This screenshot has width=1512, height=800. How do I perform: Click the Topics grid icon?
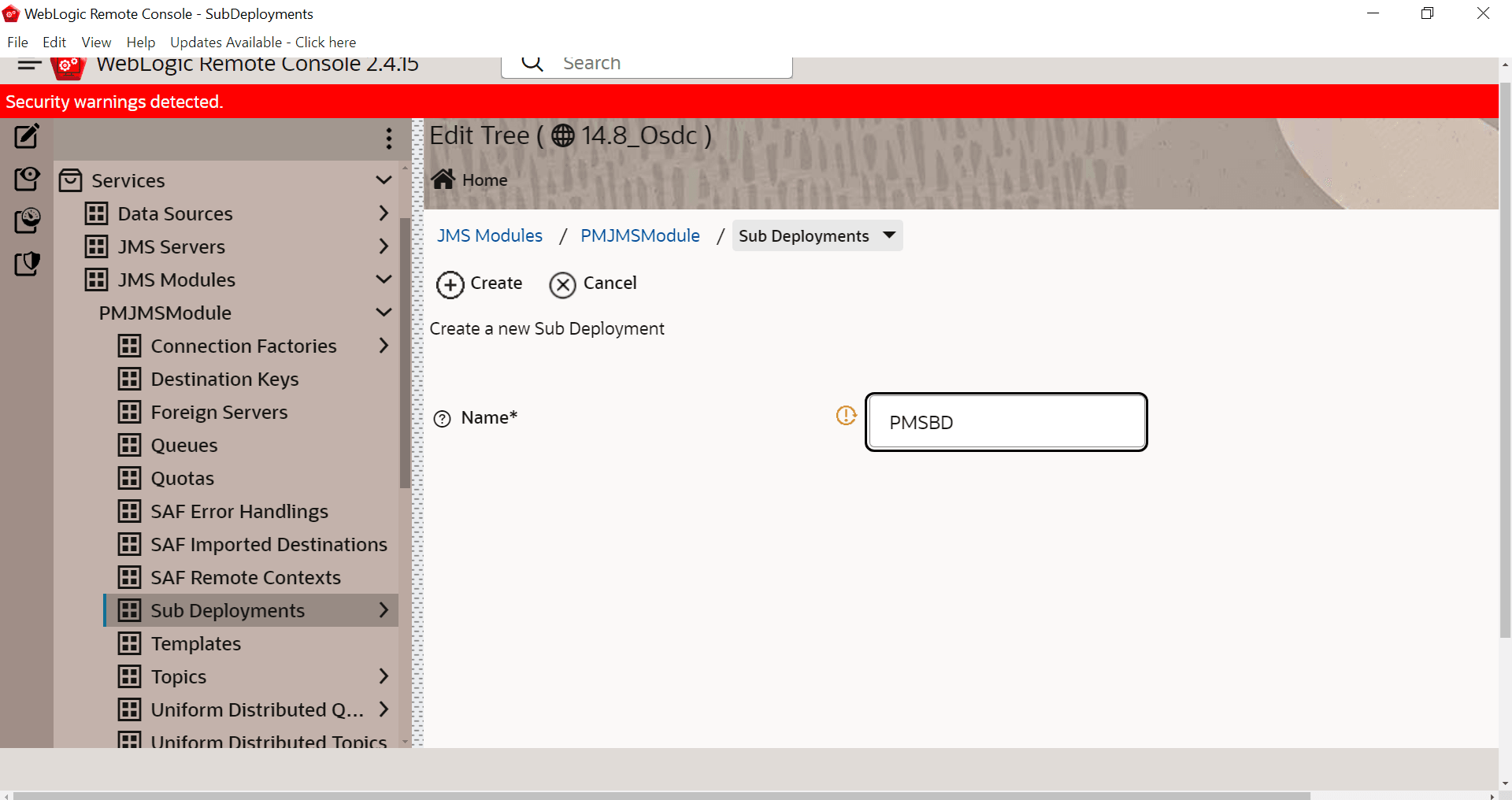pyautogui.click(x=130, y=676)
